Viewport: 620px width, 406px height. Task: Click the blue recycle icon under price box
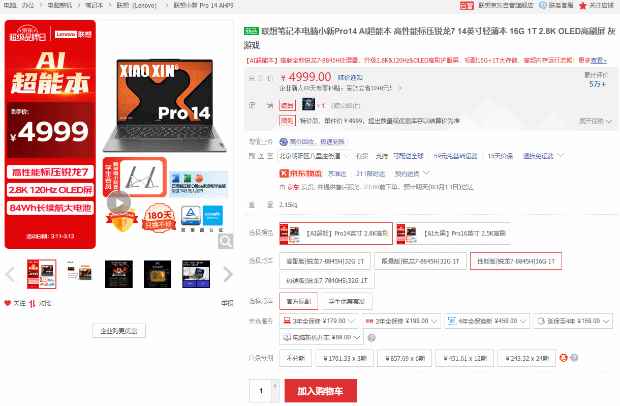pos(283,142)
